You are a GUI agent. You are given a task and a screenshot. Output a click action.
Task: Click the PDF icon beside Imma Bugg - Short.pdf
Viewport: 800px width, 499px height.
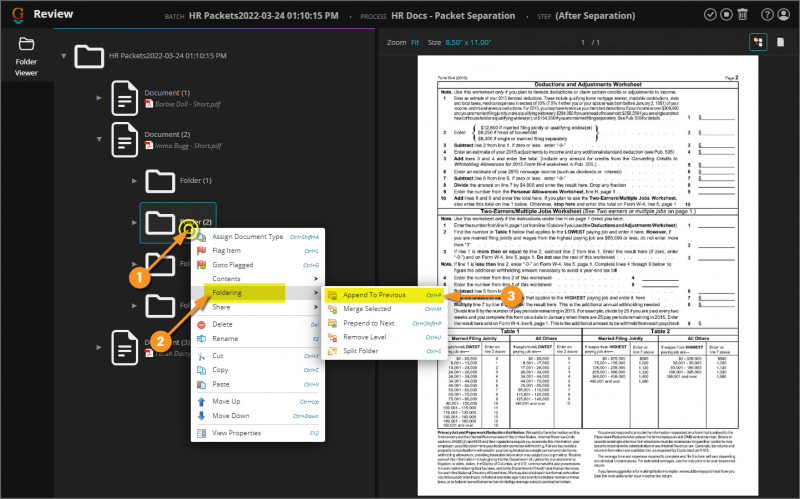(x=149, y=145)
